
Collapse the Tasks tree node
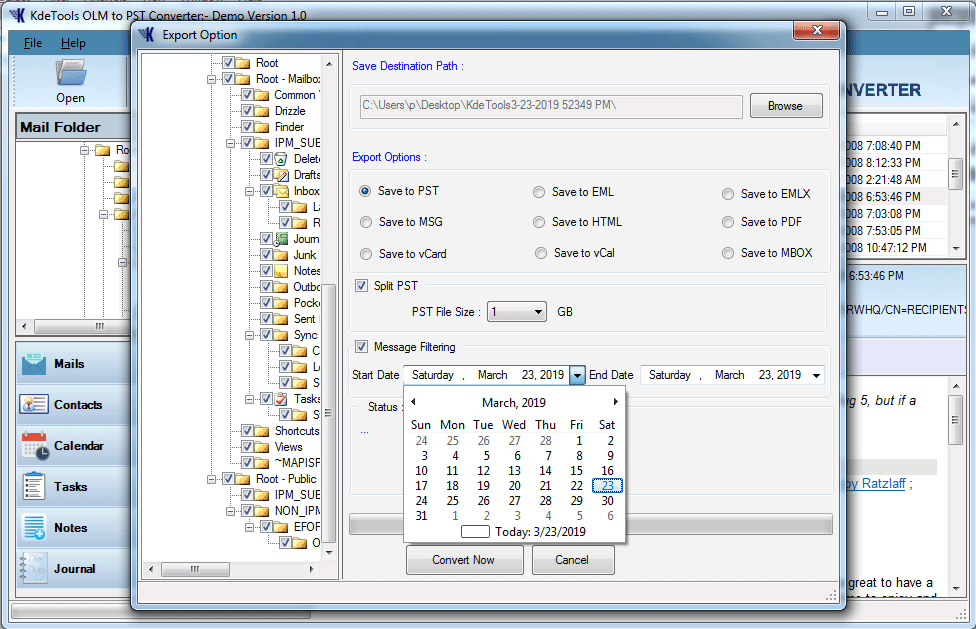point(249,399)
